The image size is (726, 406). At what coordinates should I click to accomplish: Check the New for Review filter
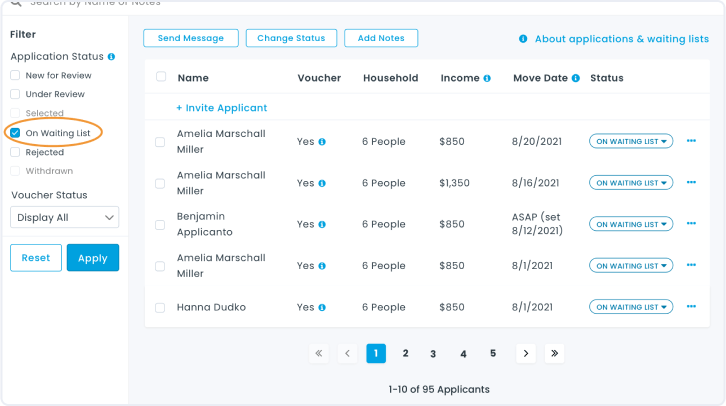click(15, 75)
